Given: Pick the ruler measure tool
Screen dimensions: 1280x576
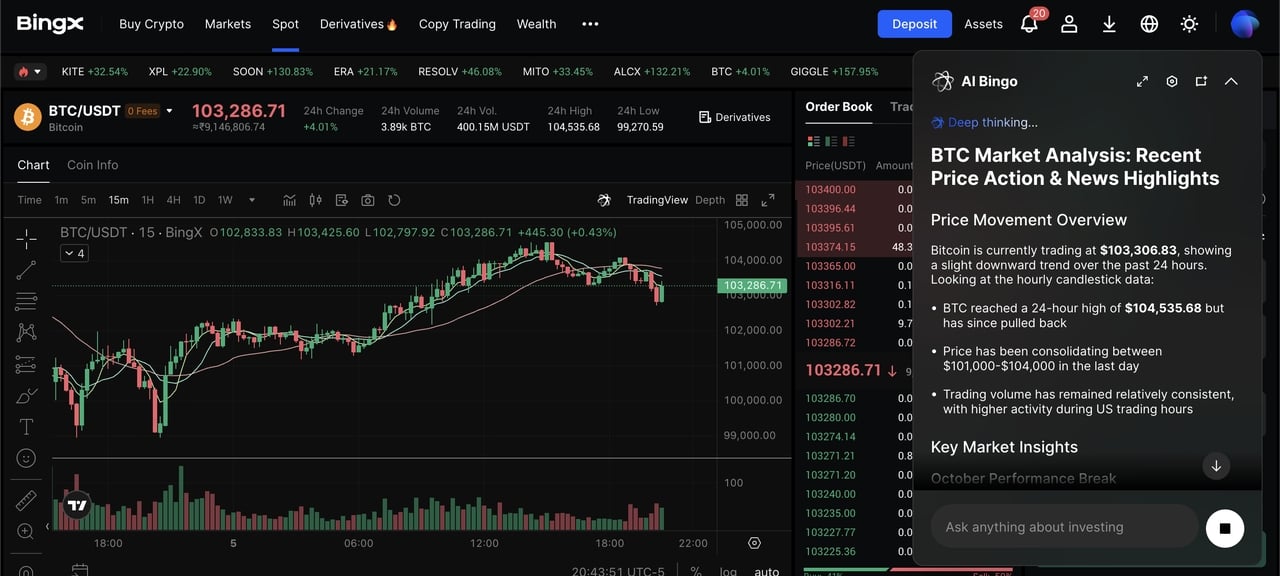Looking at the screenshot, I should point(26,500).
